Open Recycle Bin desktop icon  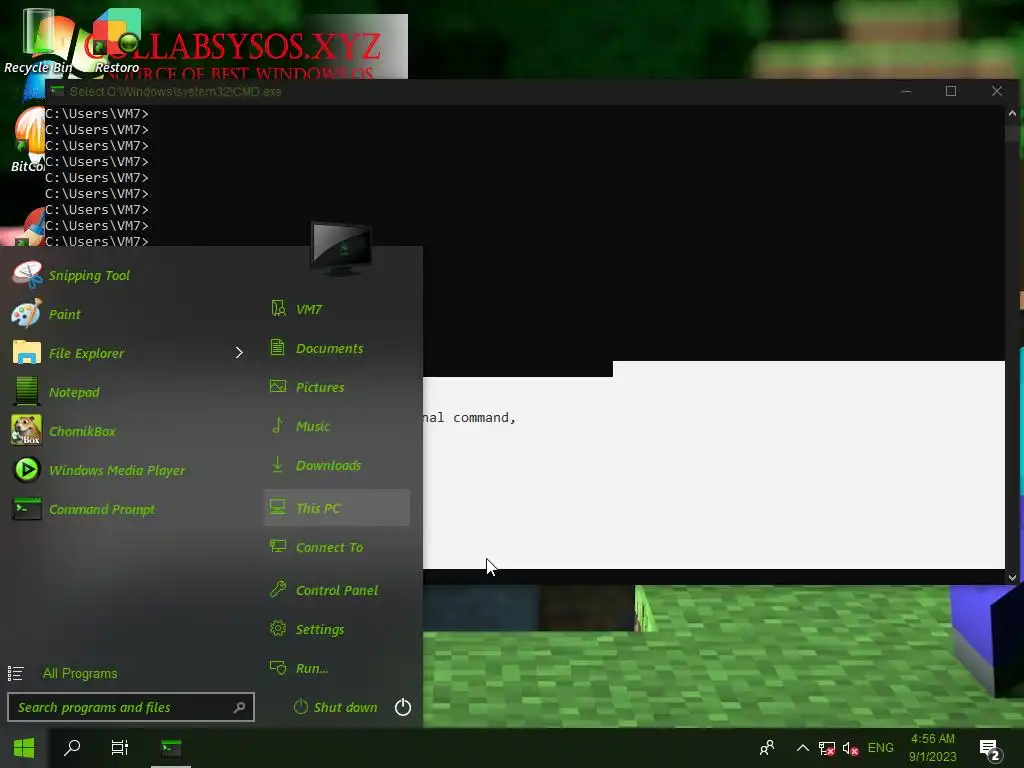click(x=38, y=39)
